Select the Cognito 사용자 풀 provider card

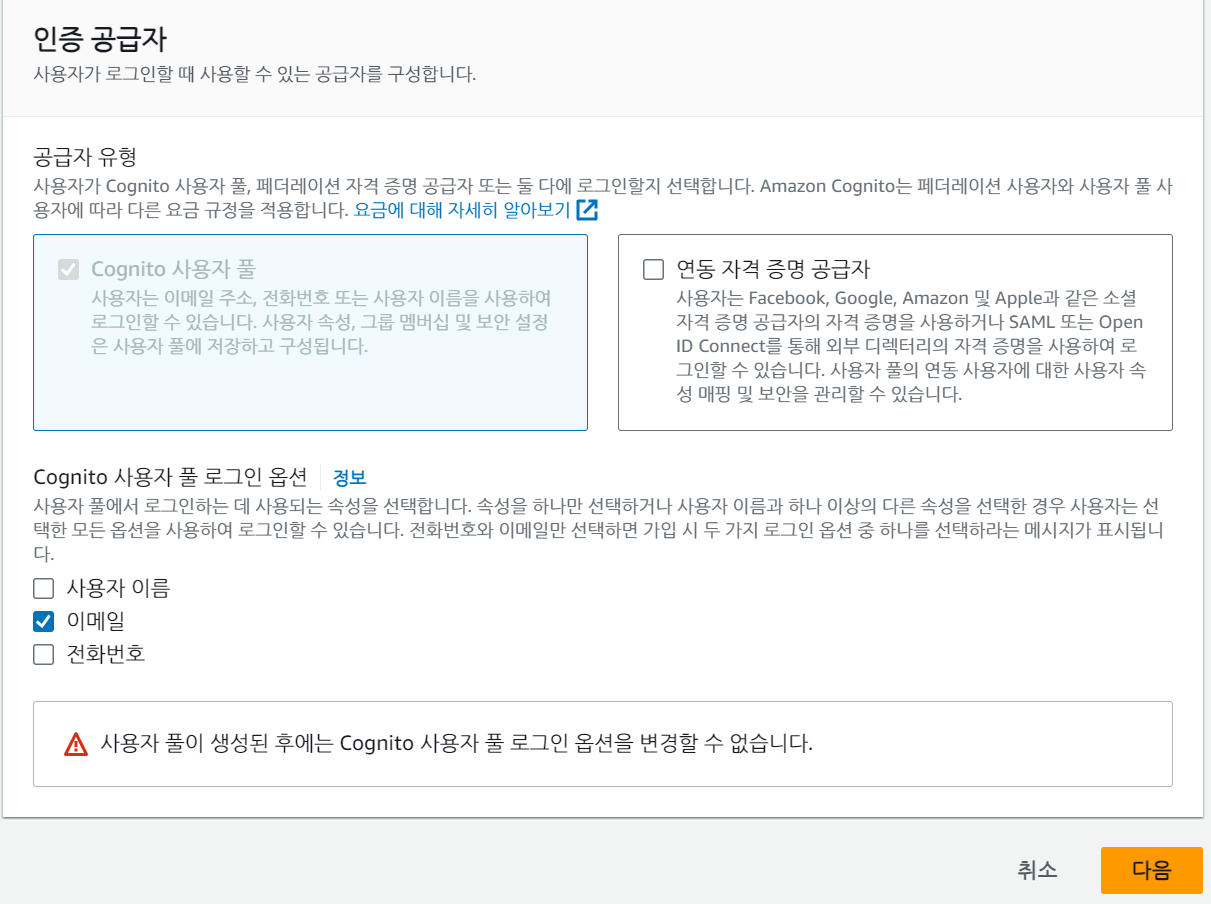(310, 333)
